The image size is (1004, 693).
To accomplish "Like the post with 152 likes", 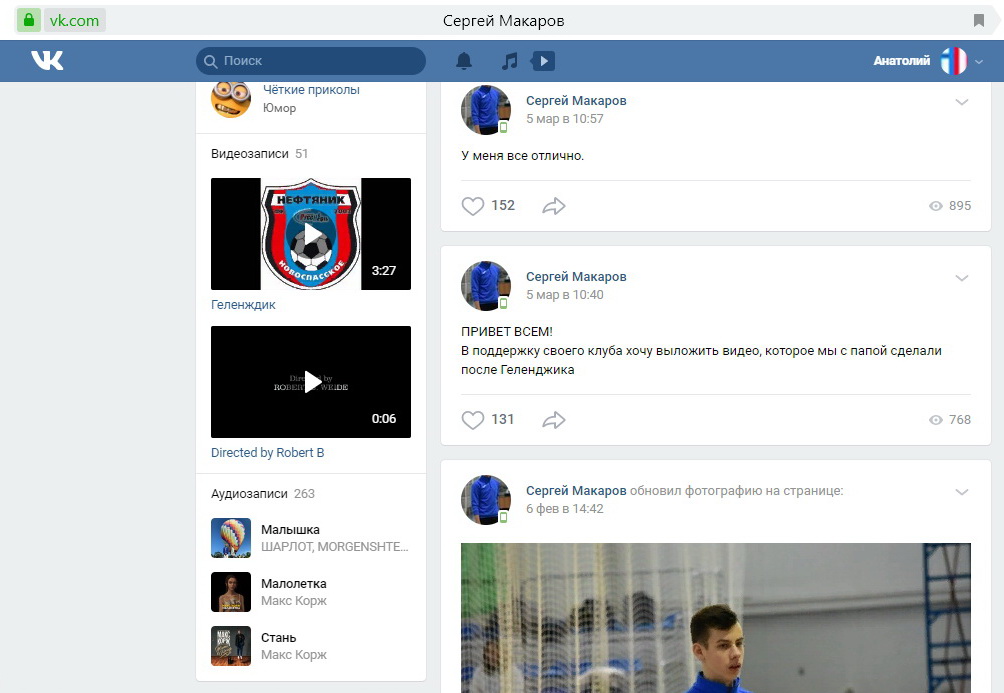I will pyautogui.click(x=473, y=206).
